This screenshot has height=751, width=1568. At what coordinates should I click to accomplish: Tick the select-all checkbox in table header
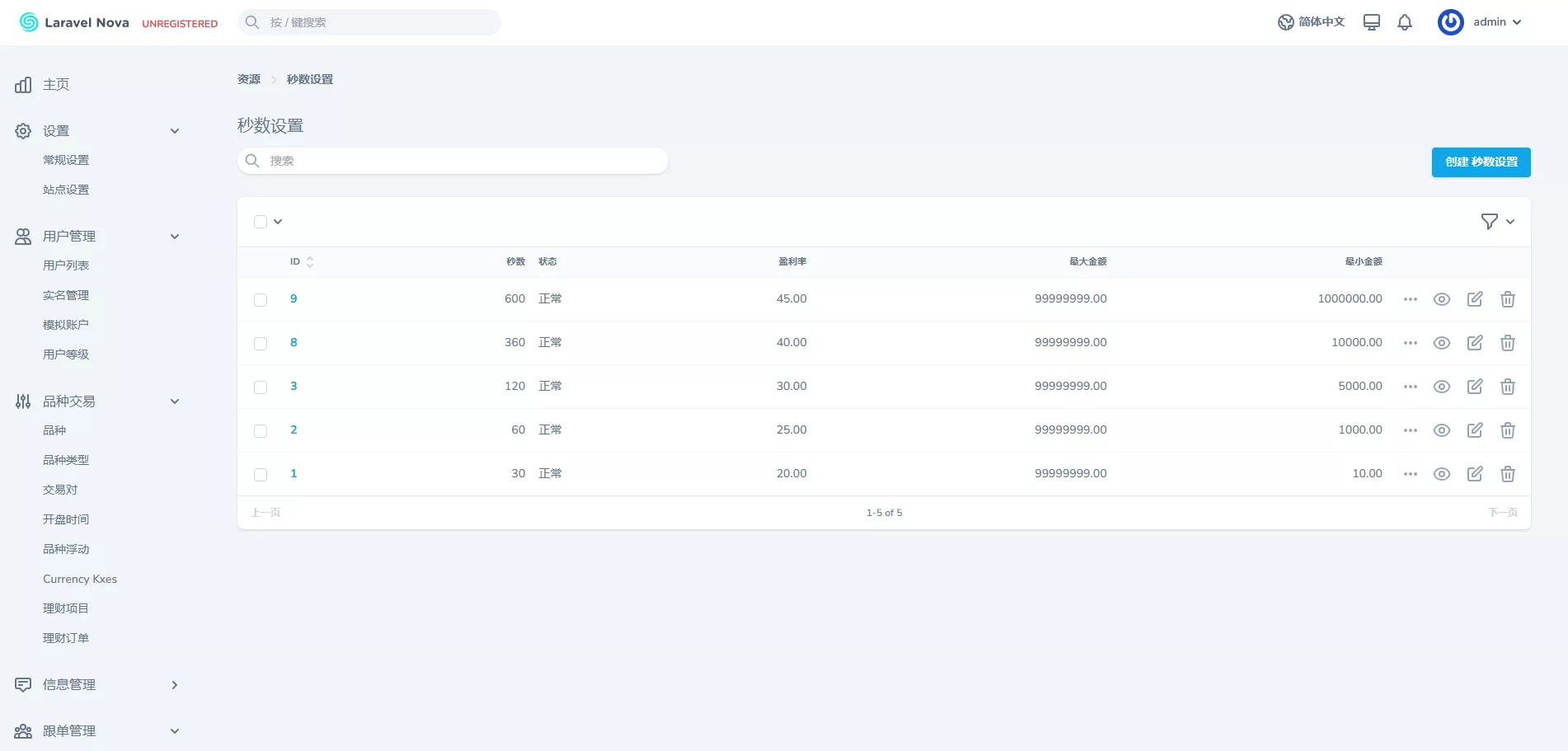pyautogui.click(x=261, y=222)
